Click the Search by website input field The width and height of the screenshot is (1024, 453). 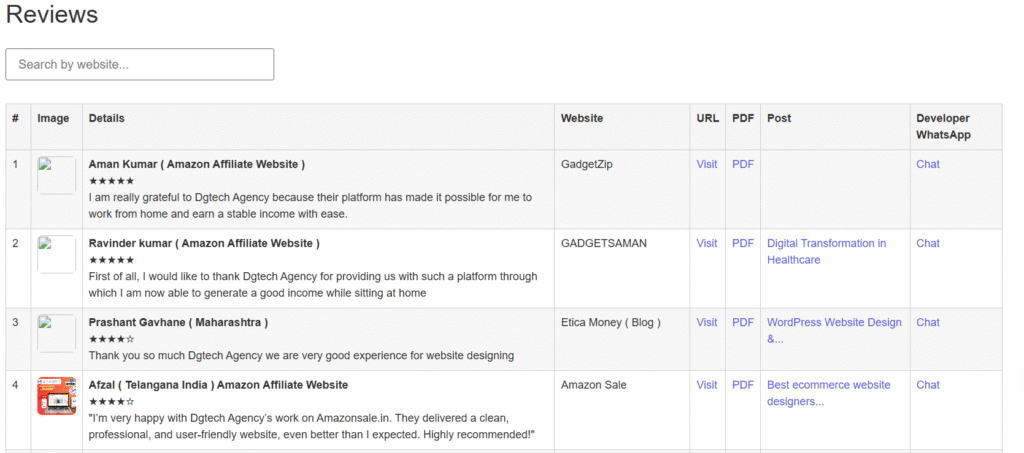(x=140, y=64)
